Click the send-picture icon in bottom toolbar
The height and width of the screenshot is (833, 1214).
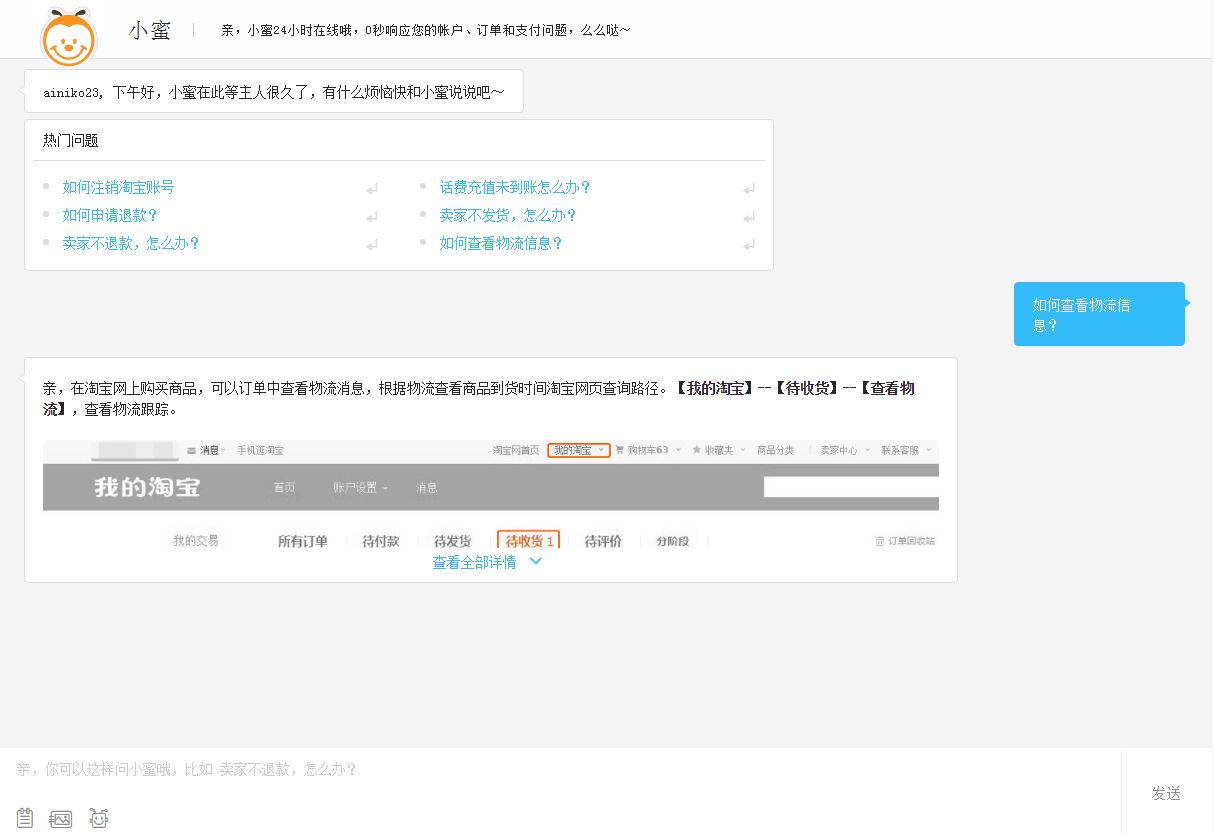tap(61, 818)
